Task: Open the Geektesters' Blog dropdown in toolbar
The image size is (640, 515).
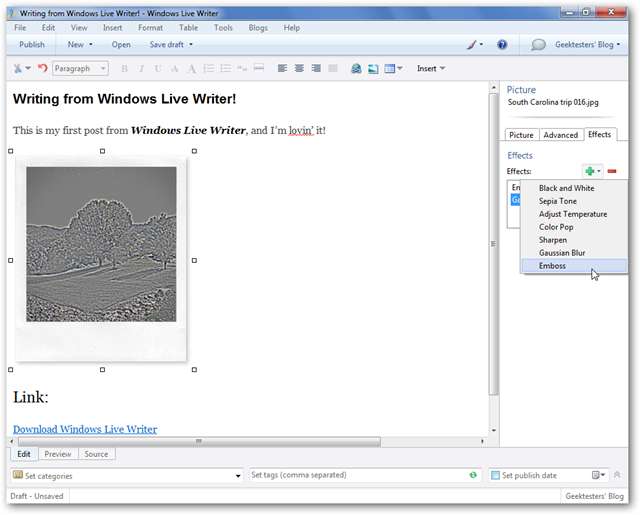Action: [x=590, y=45]
